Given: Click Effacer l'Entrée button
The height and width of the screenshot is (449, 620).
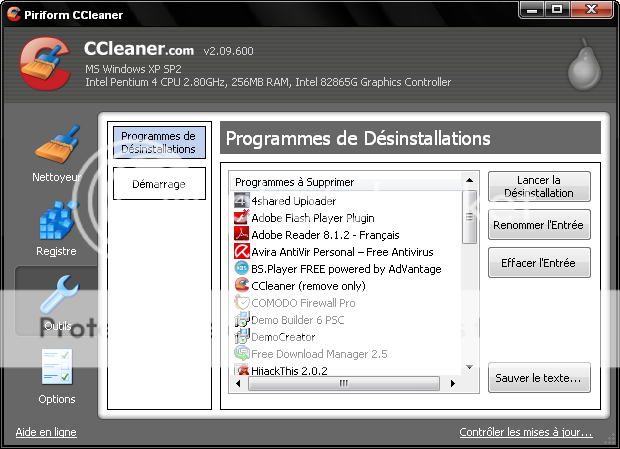Looking at the screenshot, I should [x=539, y=262].
